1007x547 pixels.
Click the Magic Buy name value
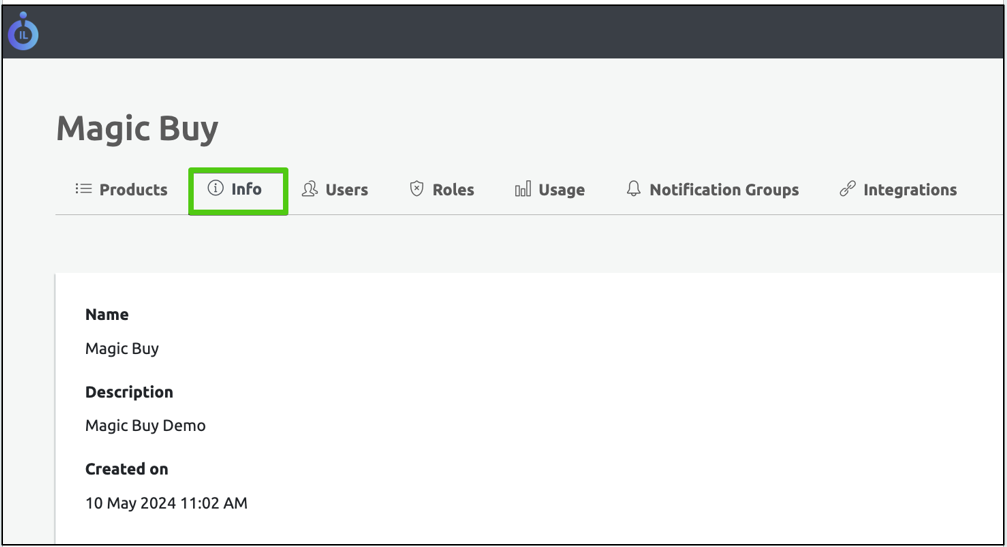pos(122,349)
